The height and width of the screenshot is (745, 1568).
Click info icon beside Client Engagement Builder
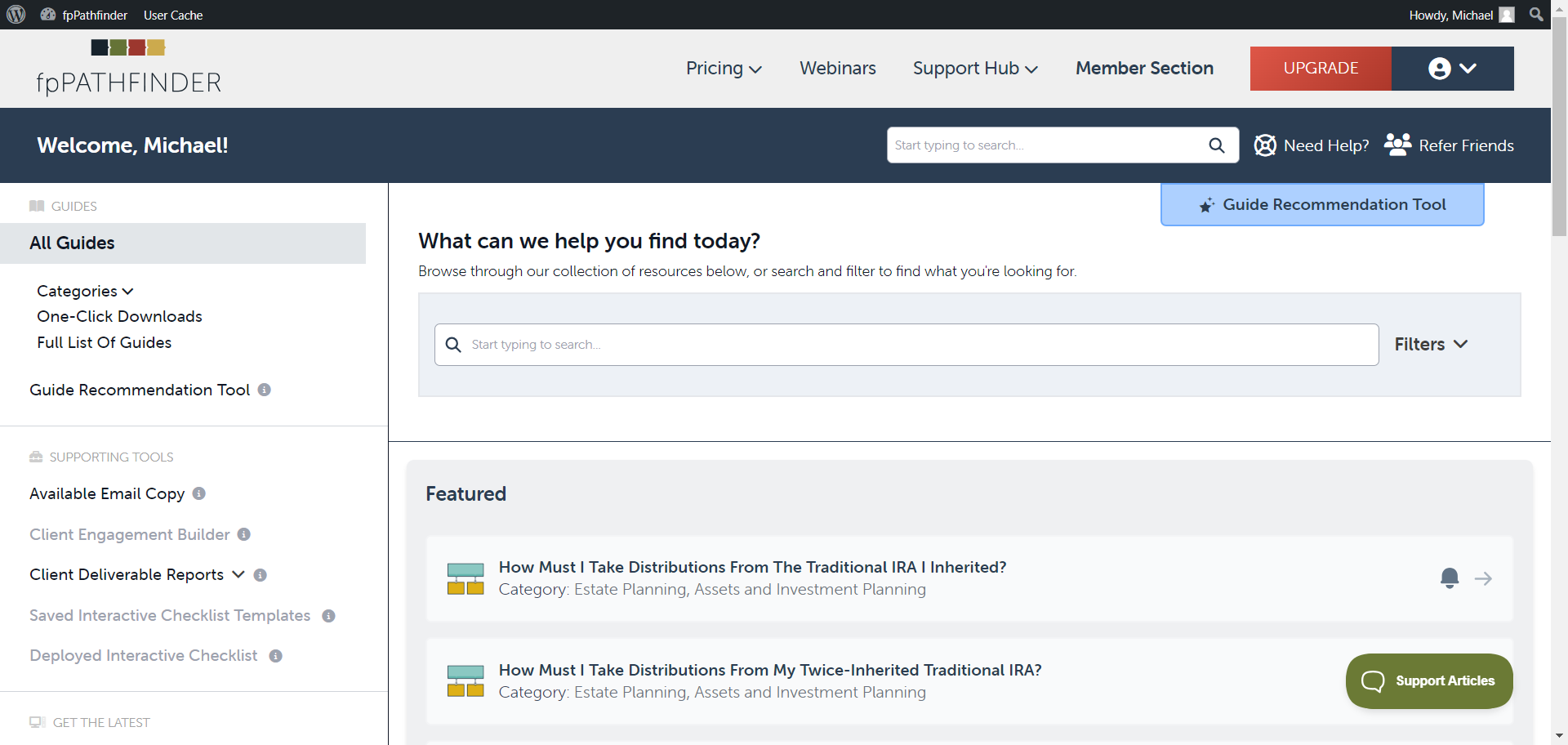tap(244, 534)
